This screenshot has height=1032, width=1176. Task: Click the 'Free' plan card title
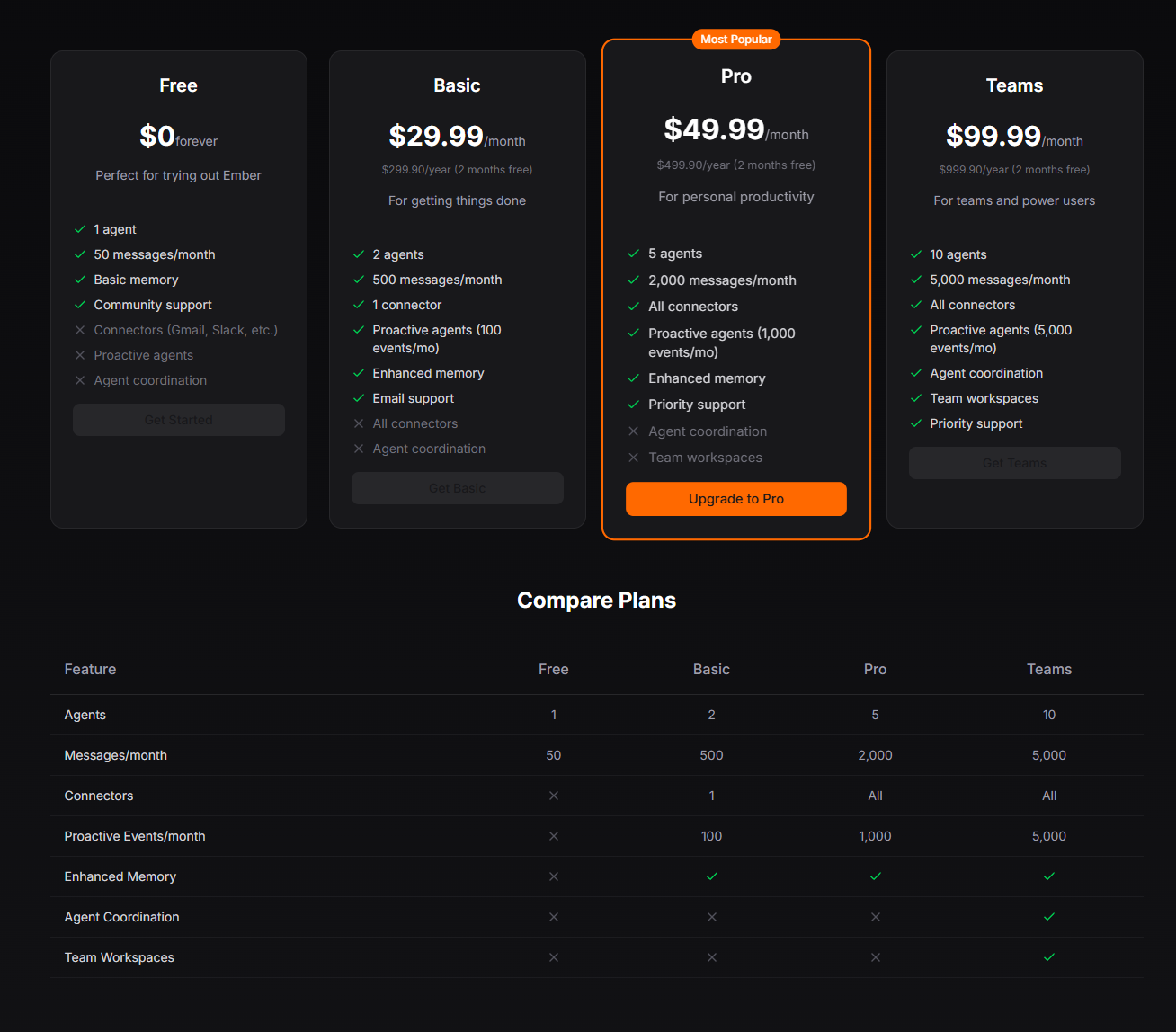coord(178,85)
